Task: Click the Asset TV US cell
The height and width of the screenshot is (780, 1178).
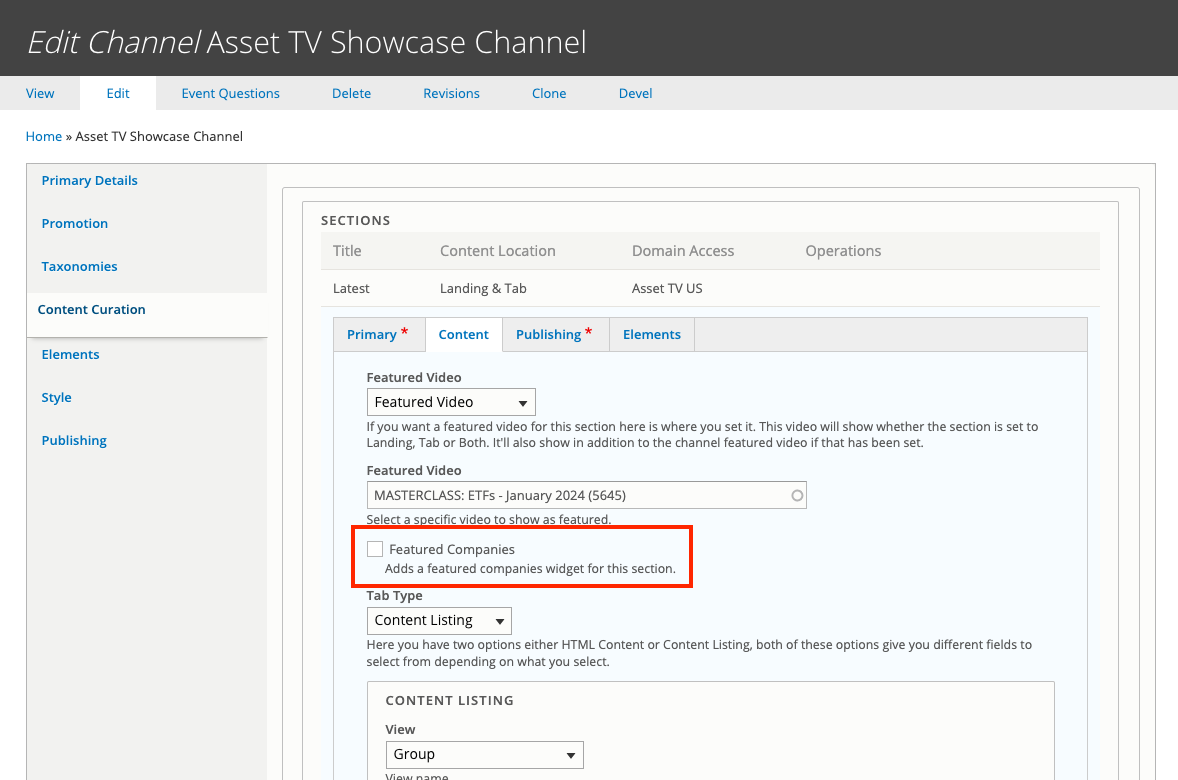Action: [x=667, y=289]
